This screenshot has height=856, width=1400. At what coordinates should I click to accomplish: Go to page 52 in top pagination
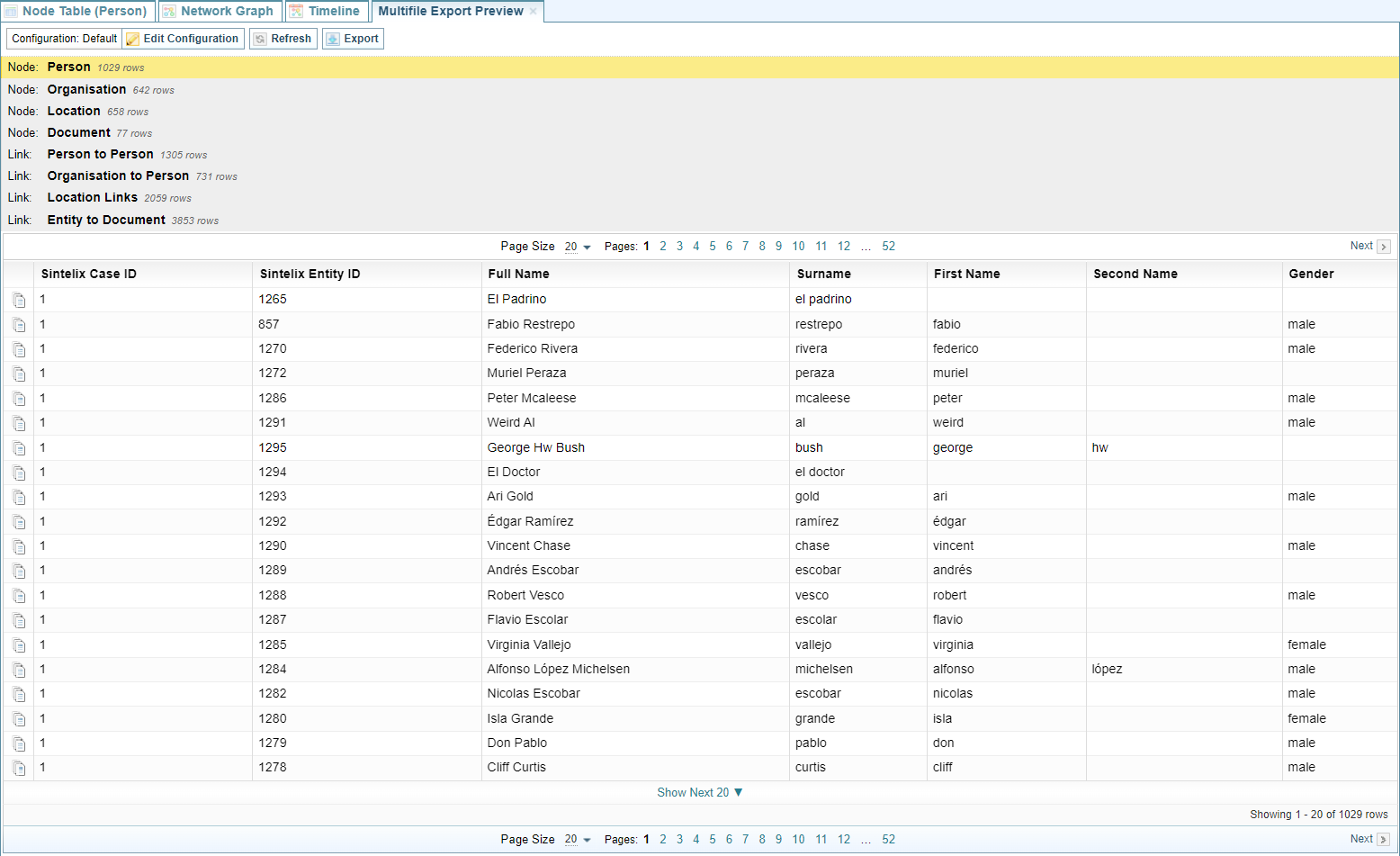pos(888,247)
